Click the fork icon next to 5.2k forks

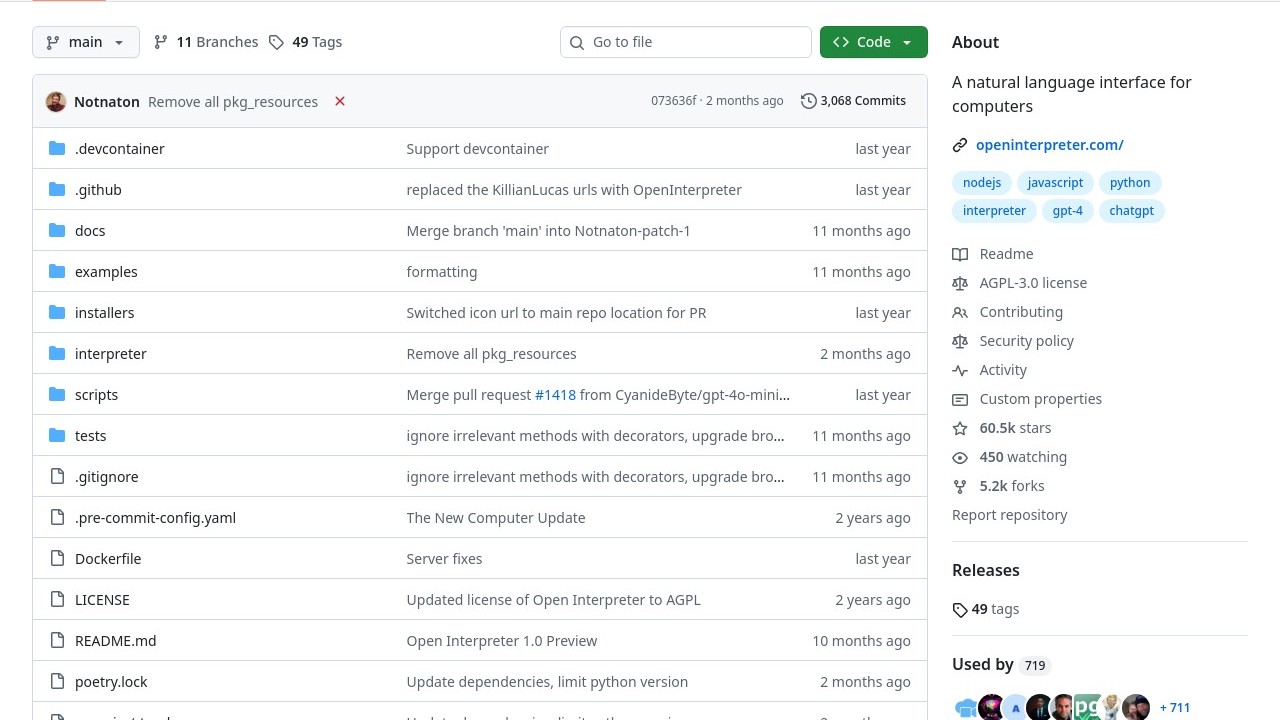960,486
